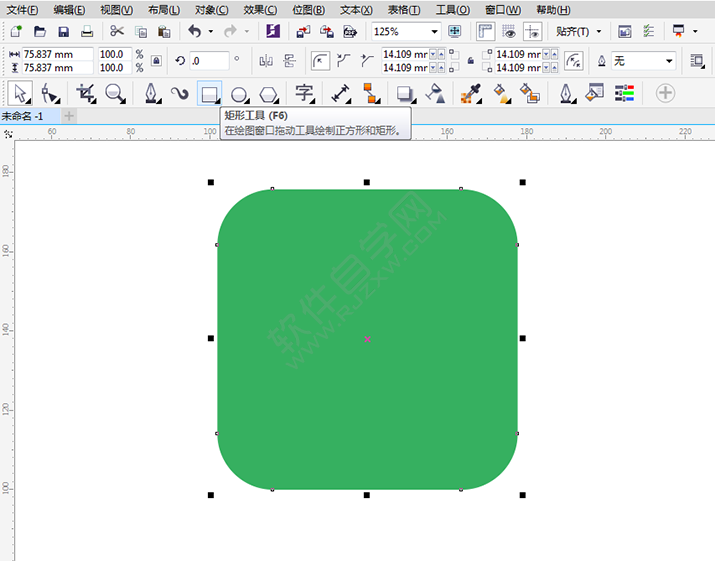The height and width of the screenshot is (561, 715).
Task: Toggle the lock ratio padlock
Action: point(156,60)
